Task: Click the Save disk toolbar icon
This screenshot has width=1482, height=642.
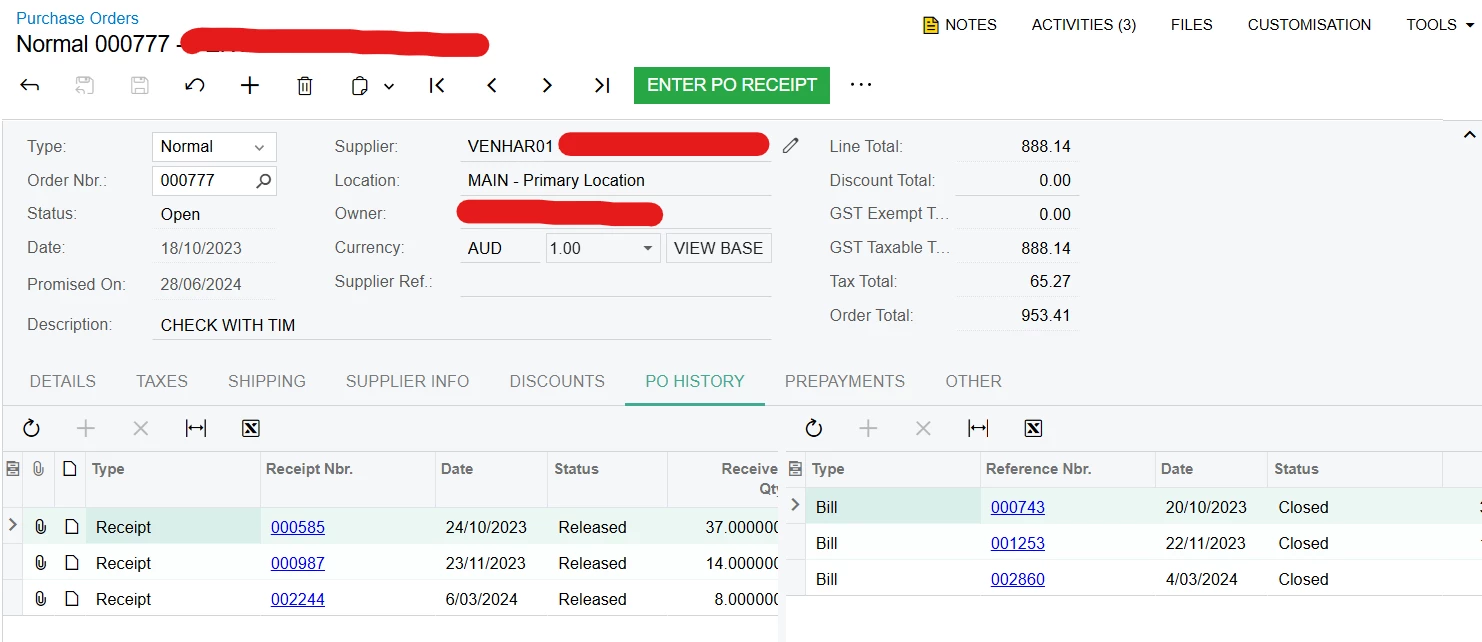Action: pyautogui.click(x=140, y=86)
